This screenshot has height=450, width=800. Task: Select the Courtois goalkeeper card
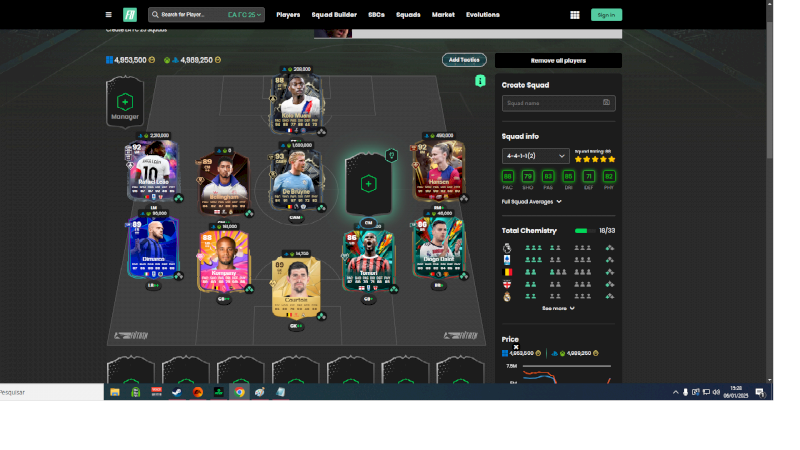tap(296, 287)
